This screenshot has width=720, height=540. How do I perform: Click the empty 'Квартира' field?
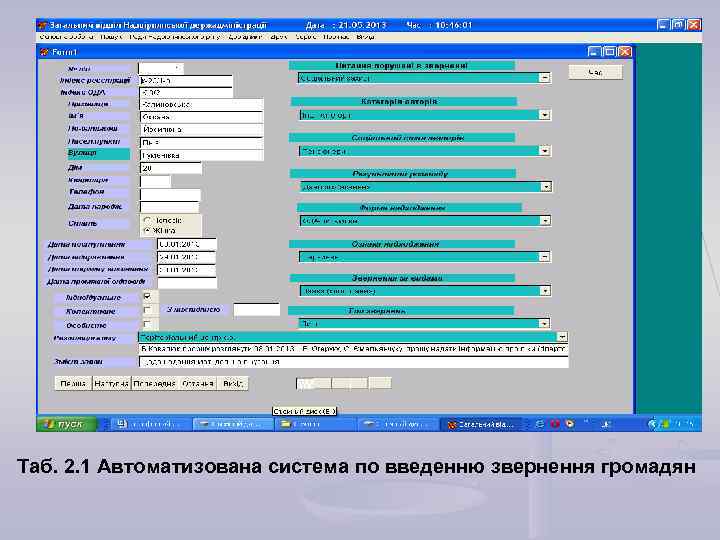click(x=155, y=181)
